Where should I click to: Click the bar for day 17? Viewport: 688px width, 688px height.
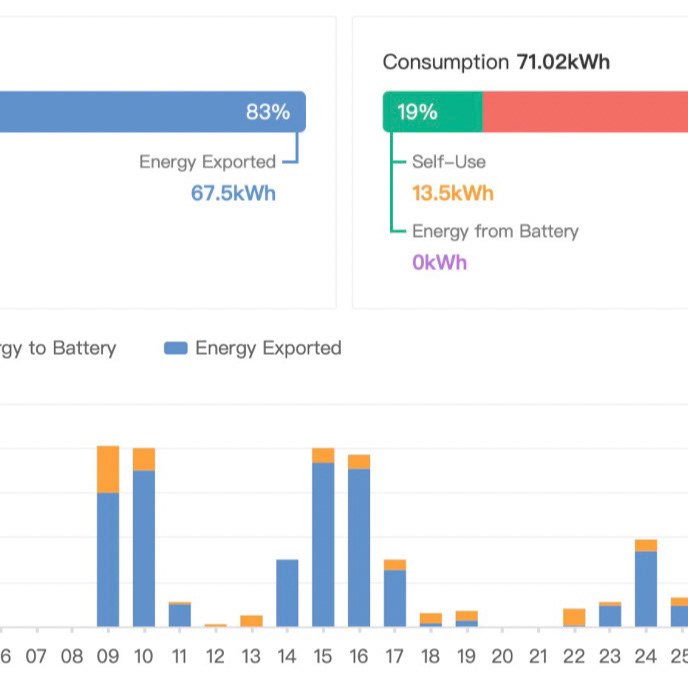tap(395, 593)
